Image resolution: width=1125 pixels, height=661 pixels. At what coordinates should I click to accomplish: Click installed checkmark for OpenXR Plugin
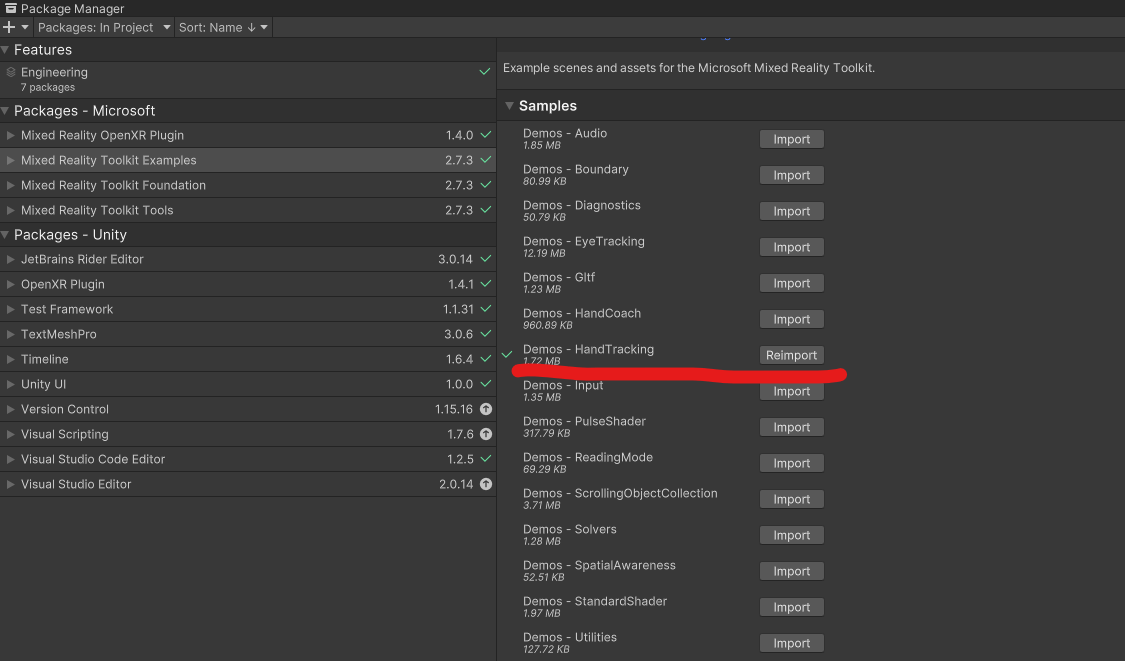tap(486, 284)
